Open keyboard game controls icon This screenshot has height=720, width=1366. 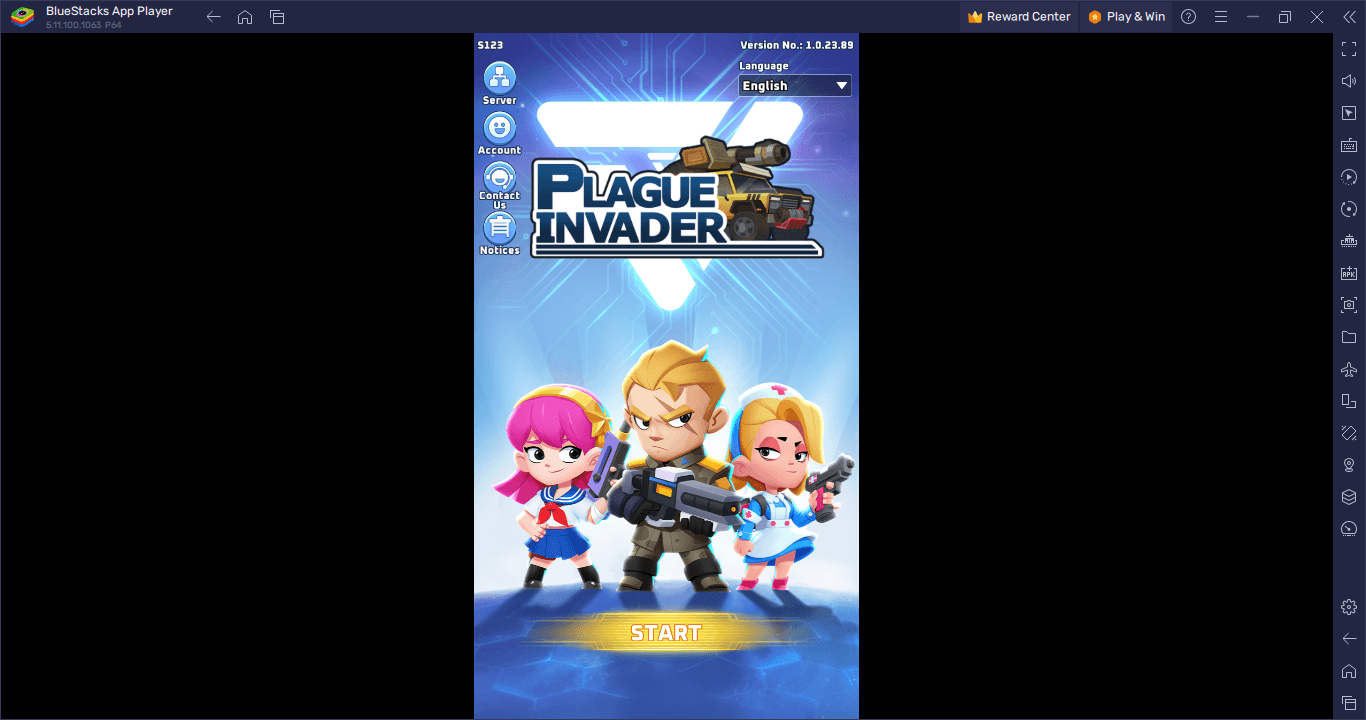coord(1349,145)
